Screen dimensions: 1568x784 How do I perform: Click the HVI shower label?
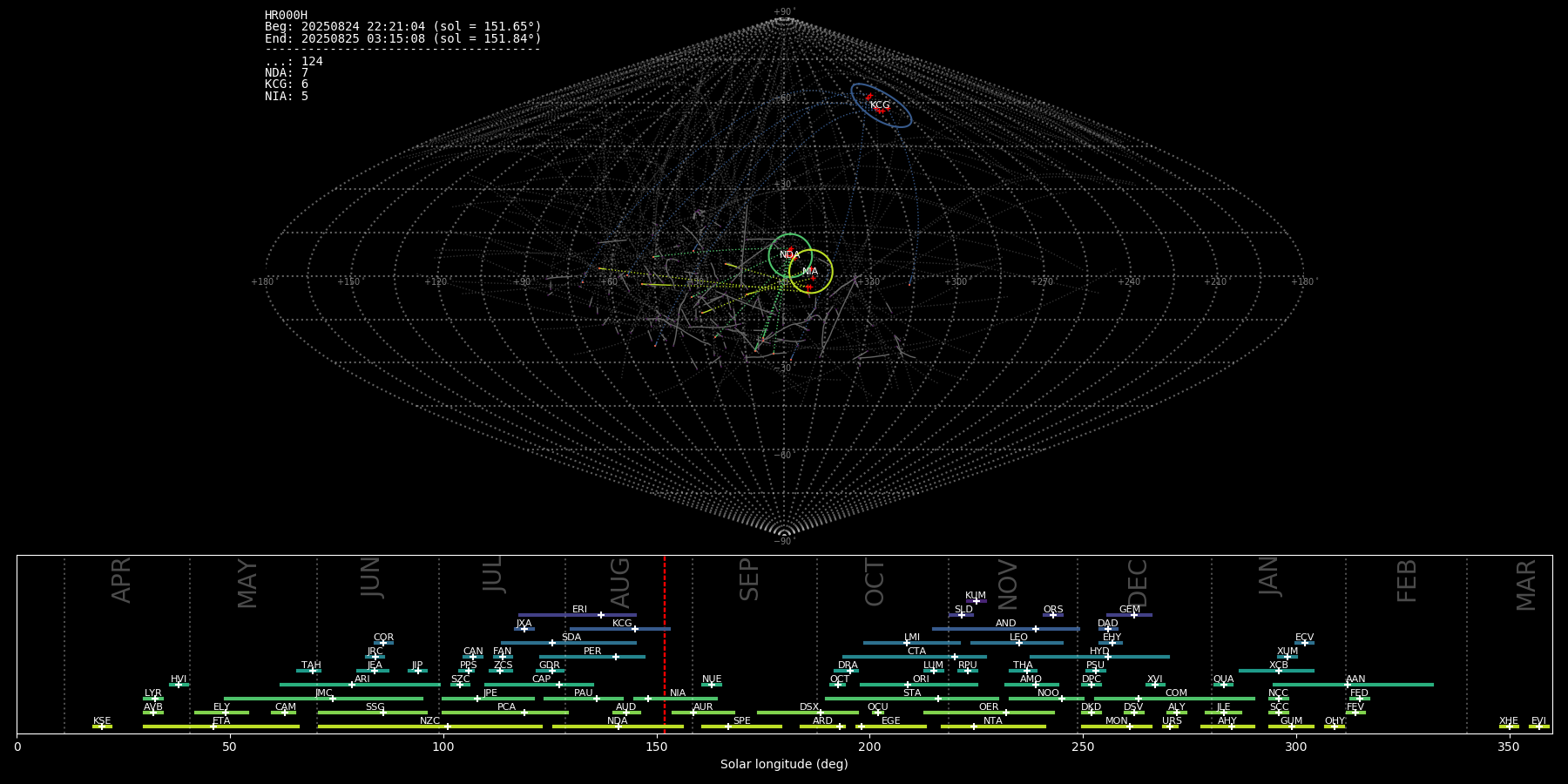[179, 679]
